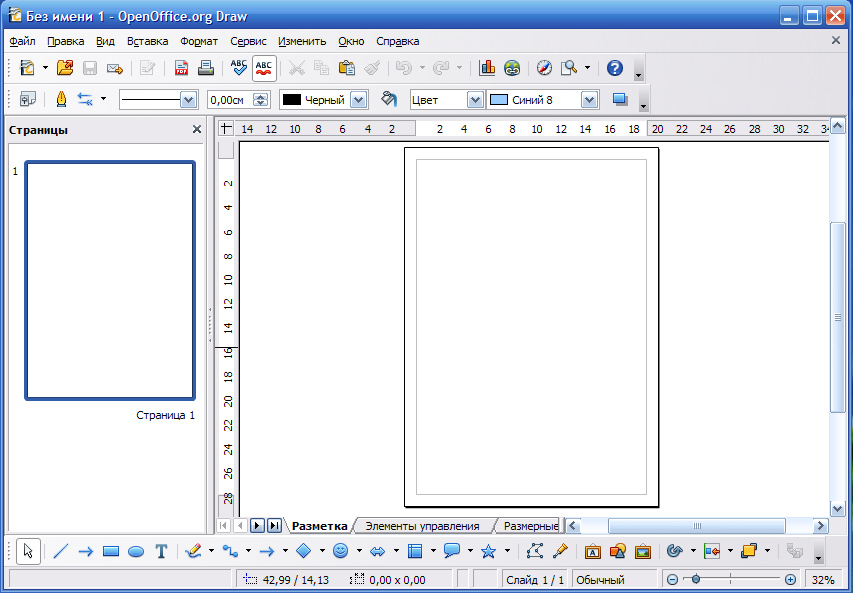This screenshot has width=853, height=593.
Task: Click the Export as PDF icon
Action: (x=182, y=68)
